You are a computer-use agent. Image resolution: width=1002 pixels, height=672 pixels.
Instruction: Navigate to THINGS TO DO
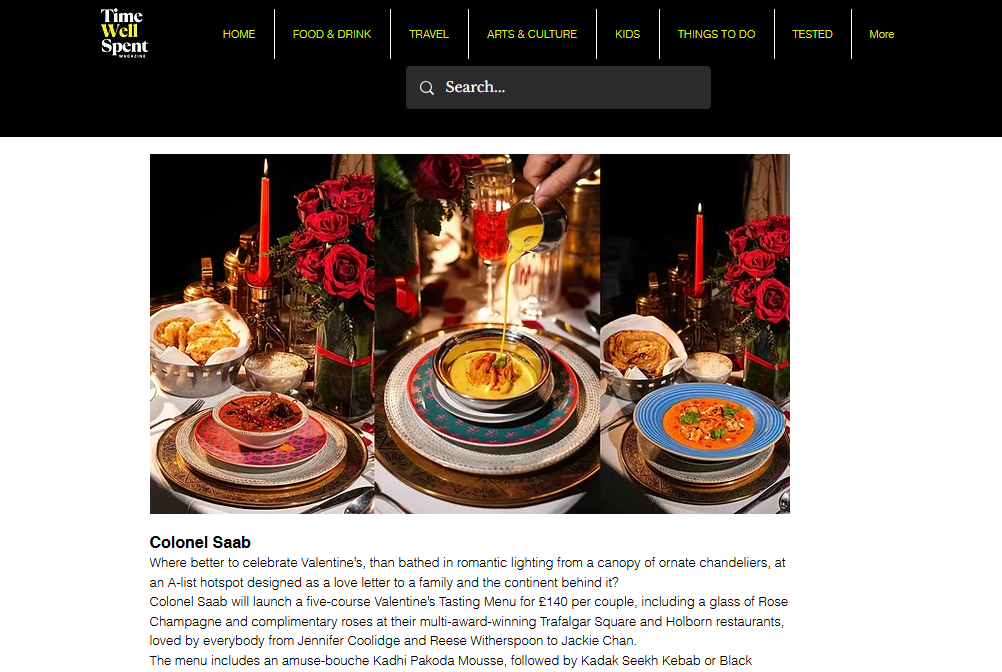coord(716,34)
